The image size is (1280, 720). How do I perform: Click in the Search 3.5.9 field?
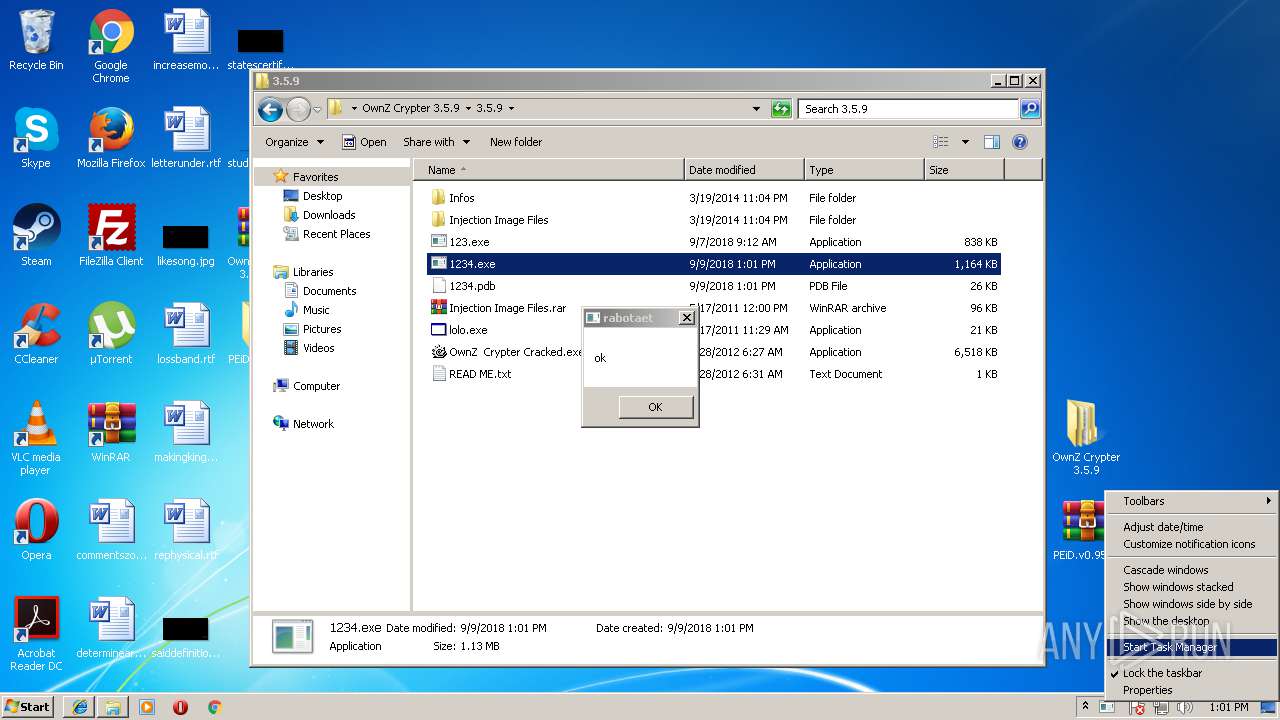908,109
